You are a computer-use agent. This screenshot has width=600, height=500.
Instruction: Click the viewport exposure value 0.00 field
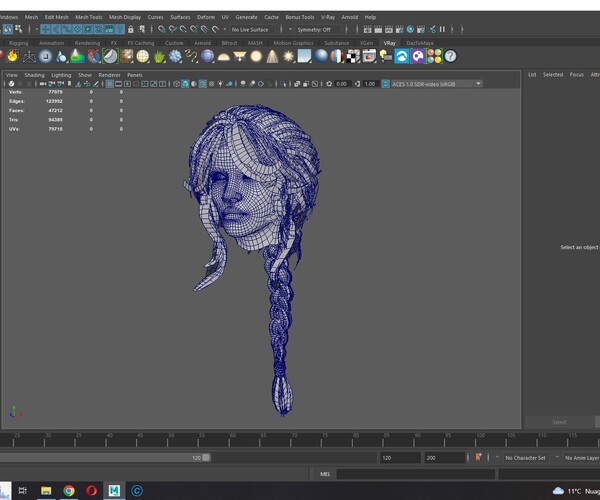pyautogui.click(x=341, y=84)
